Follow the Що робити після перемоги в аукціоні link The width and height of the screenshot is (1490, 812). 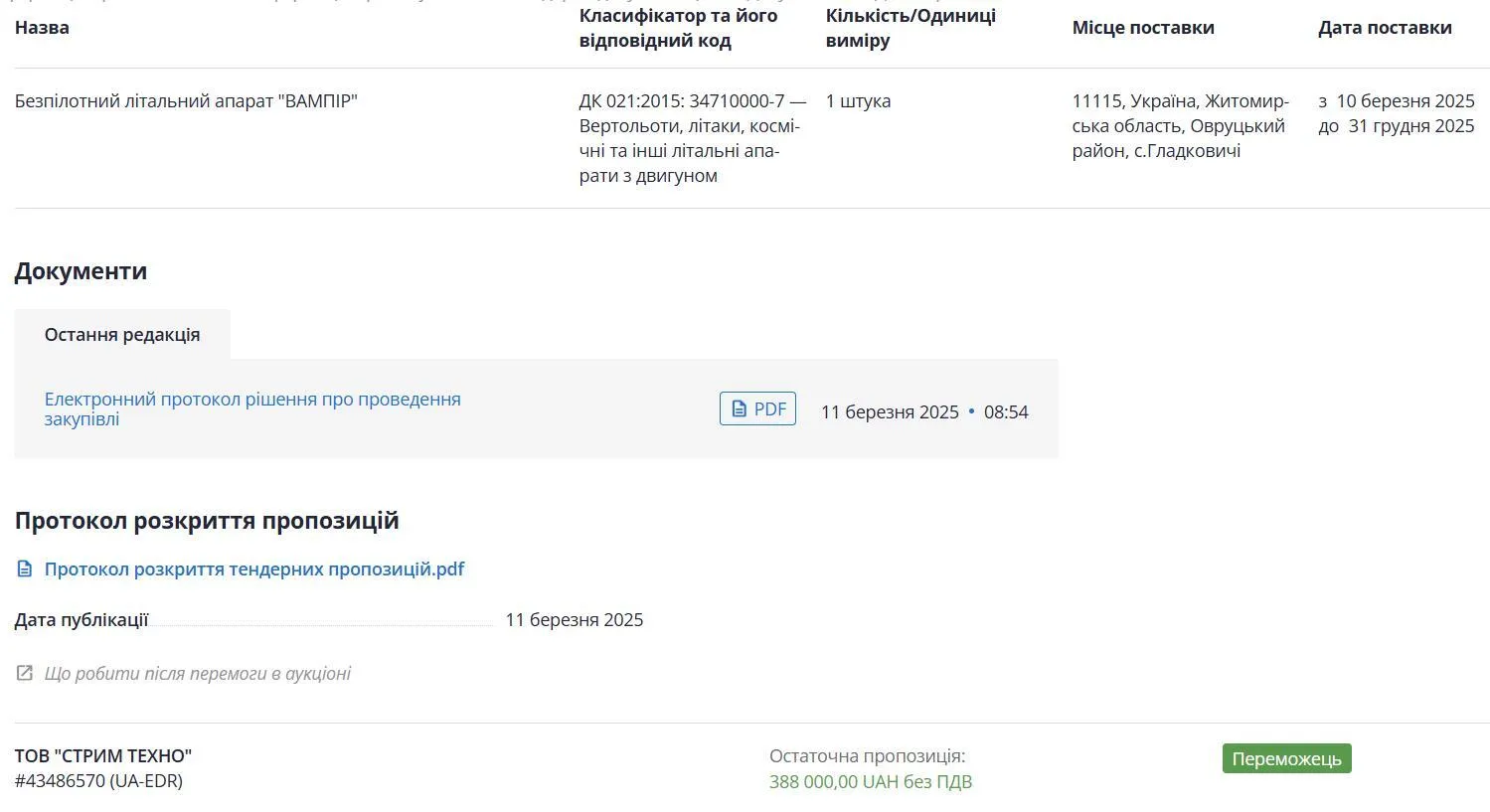point(198,674)
